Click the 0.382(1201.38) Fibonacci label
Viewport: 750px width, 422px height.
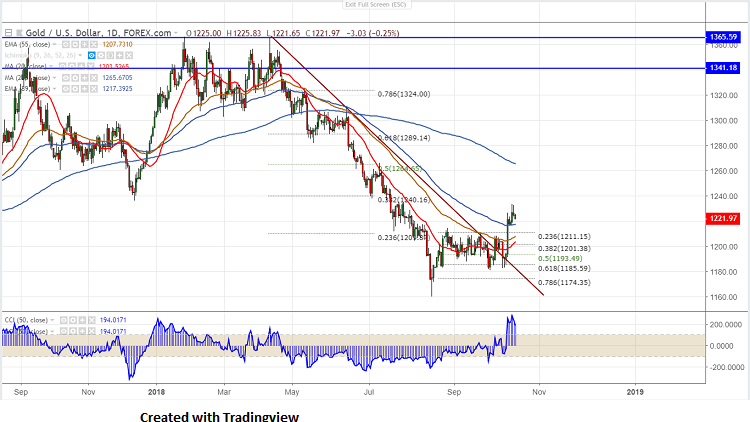point(564,249)
